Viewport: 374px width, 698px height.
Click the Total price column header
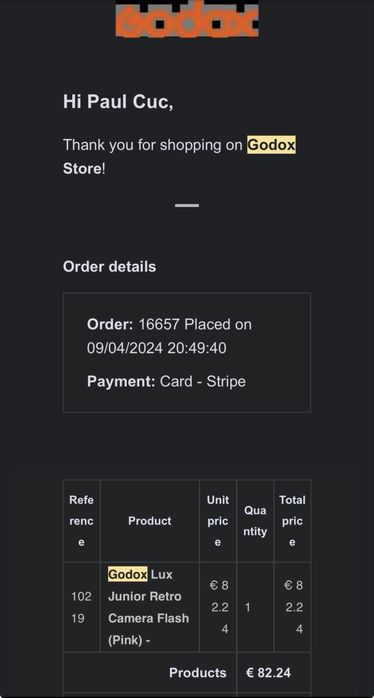293,521
